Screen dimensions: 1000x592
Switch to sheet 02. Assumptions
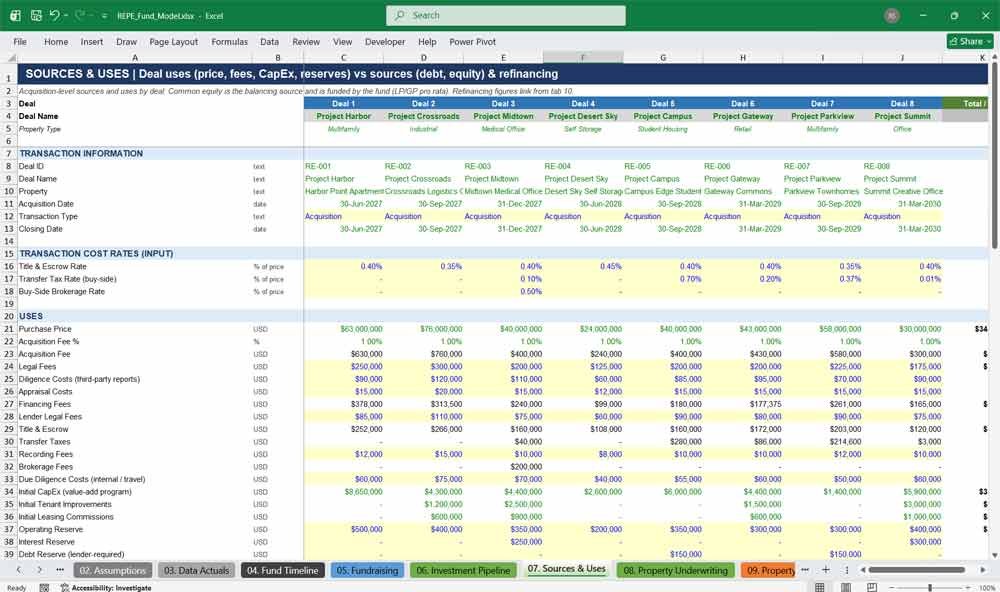[x=113, y=570]
